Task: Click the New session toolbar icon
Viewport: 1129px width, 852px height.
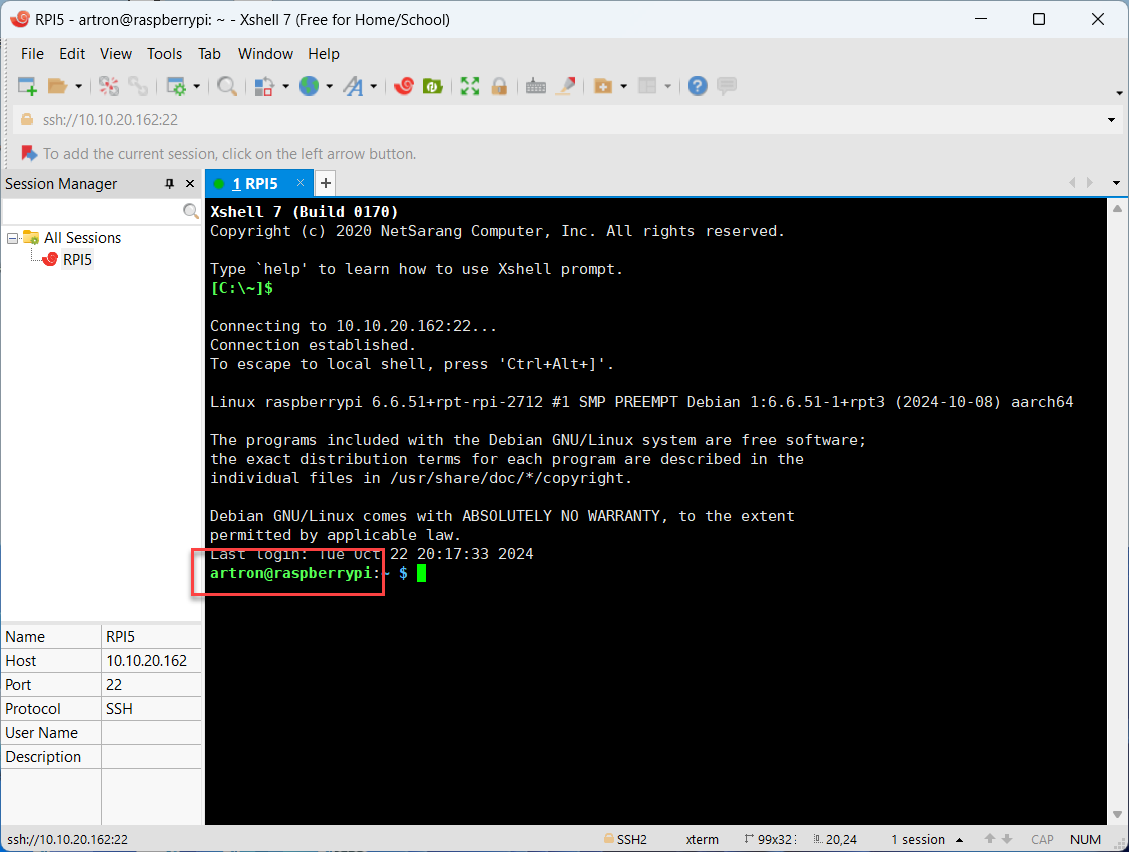Action: tap(27, 86)
